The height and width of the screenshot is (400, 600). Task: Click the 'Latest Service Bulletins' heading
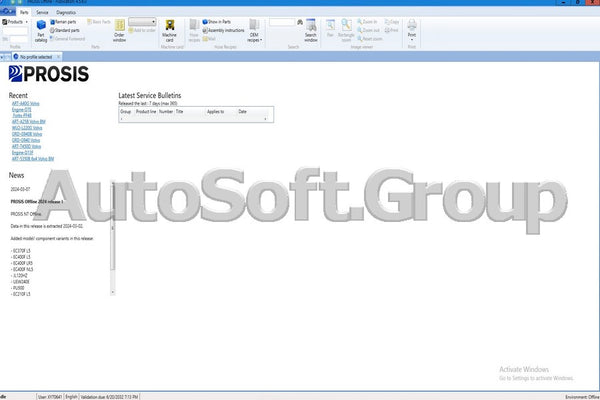(x=150, y=95)
